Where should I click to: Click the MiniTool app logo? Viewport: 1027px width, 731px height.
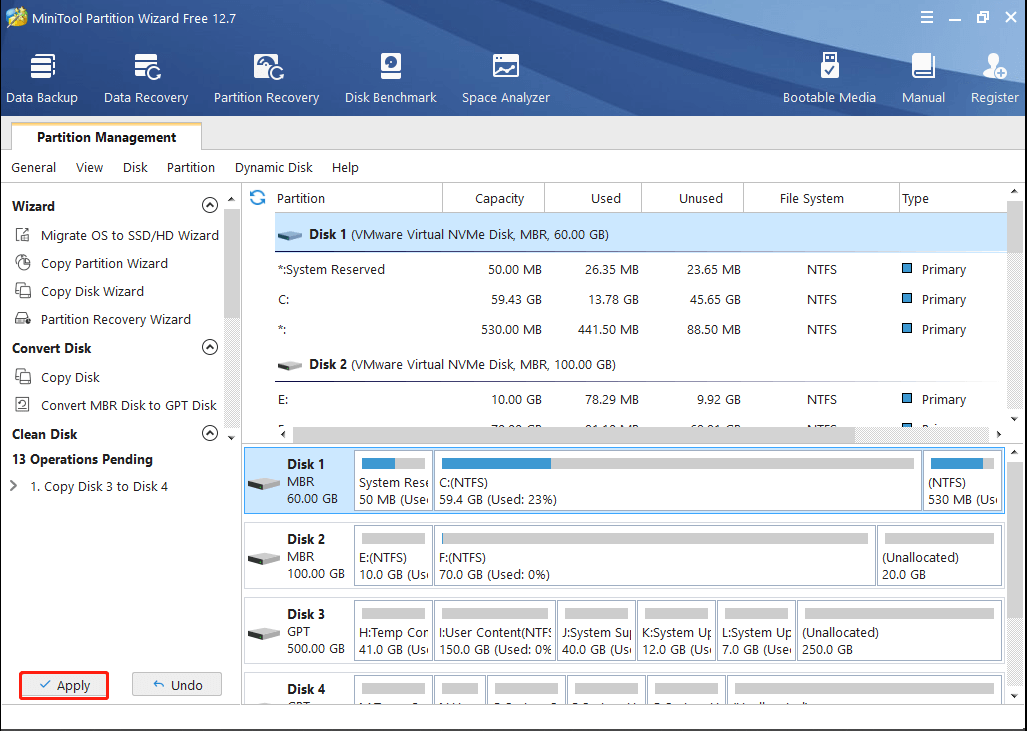[x=16, y=18]
